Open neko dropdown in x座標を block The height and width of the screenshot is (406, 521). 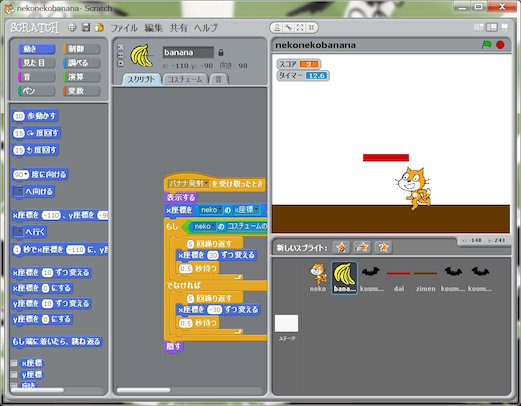(x=220, y=210)
